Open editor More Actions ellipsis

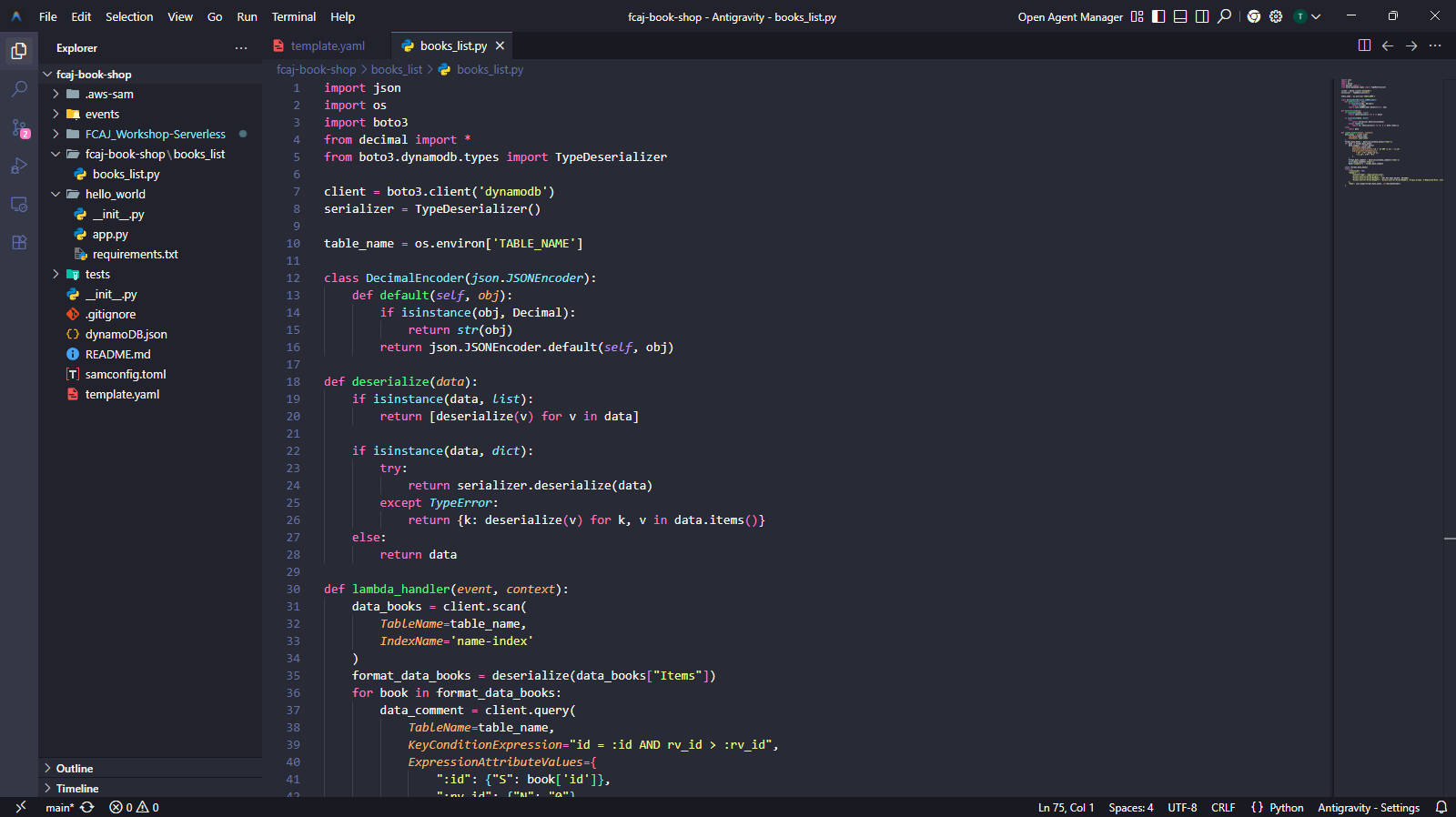(x=1435, y=45)
